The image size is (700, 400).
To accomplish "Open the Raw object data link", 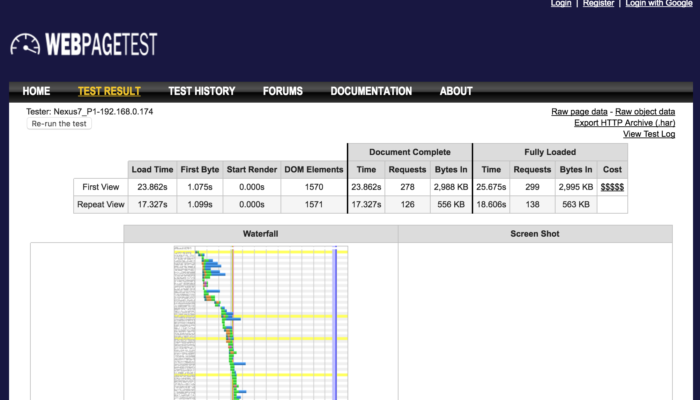I will point(645,112).
